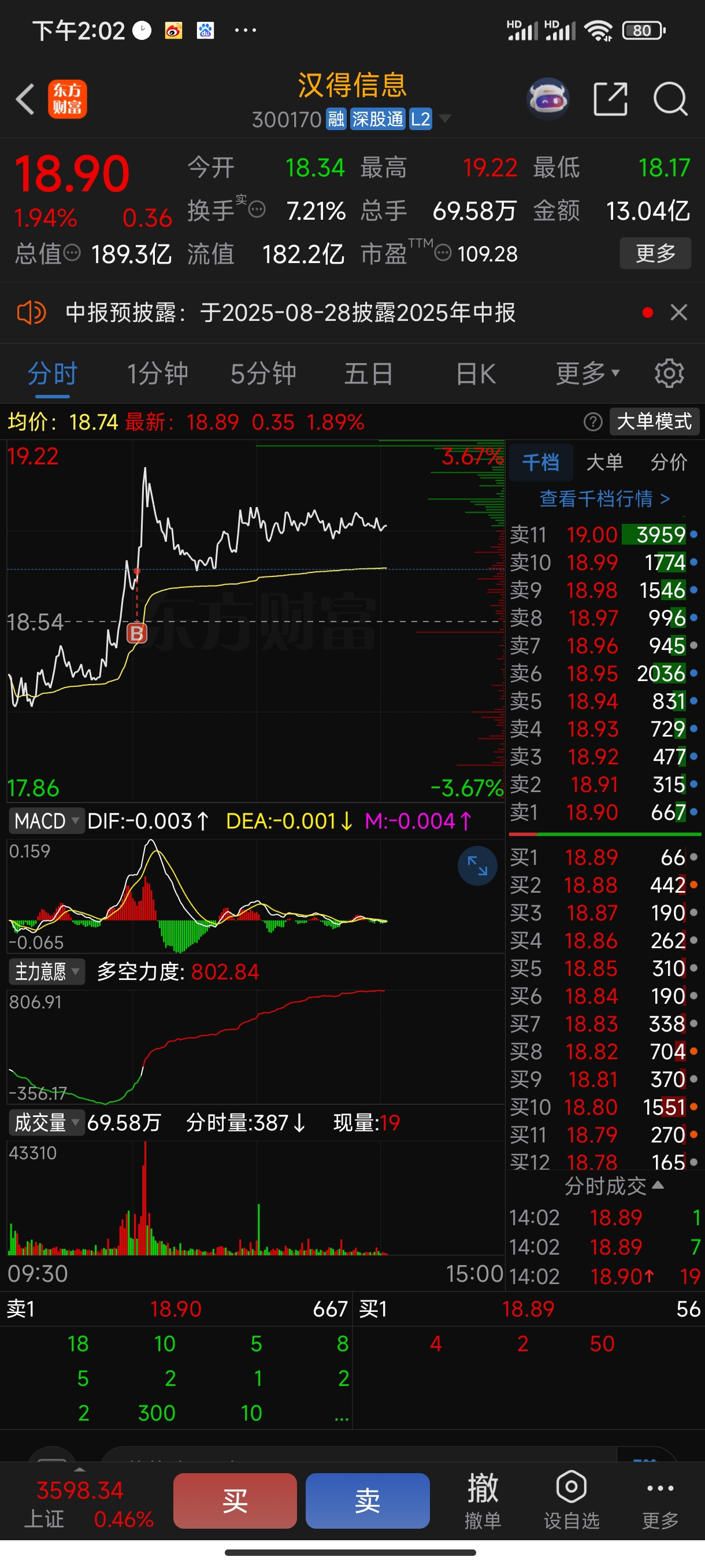The height and width of the screenshot is (1568, 705).
Task: Expand the chart fullscreen icon
Action: pyautogui.click(x=477, y=866)
